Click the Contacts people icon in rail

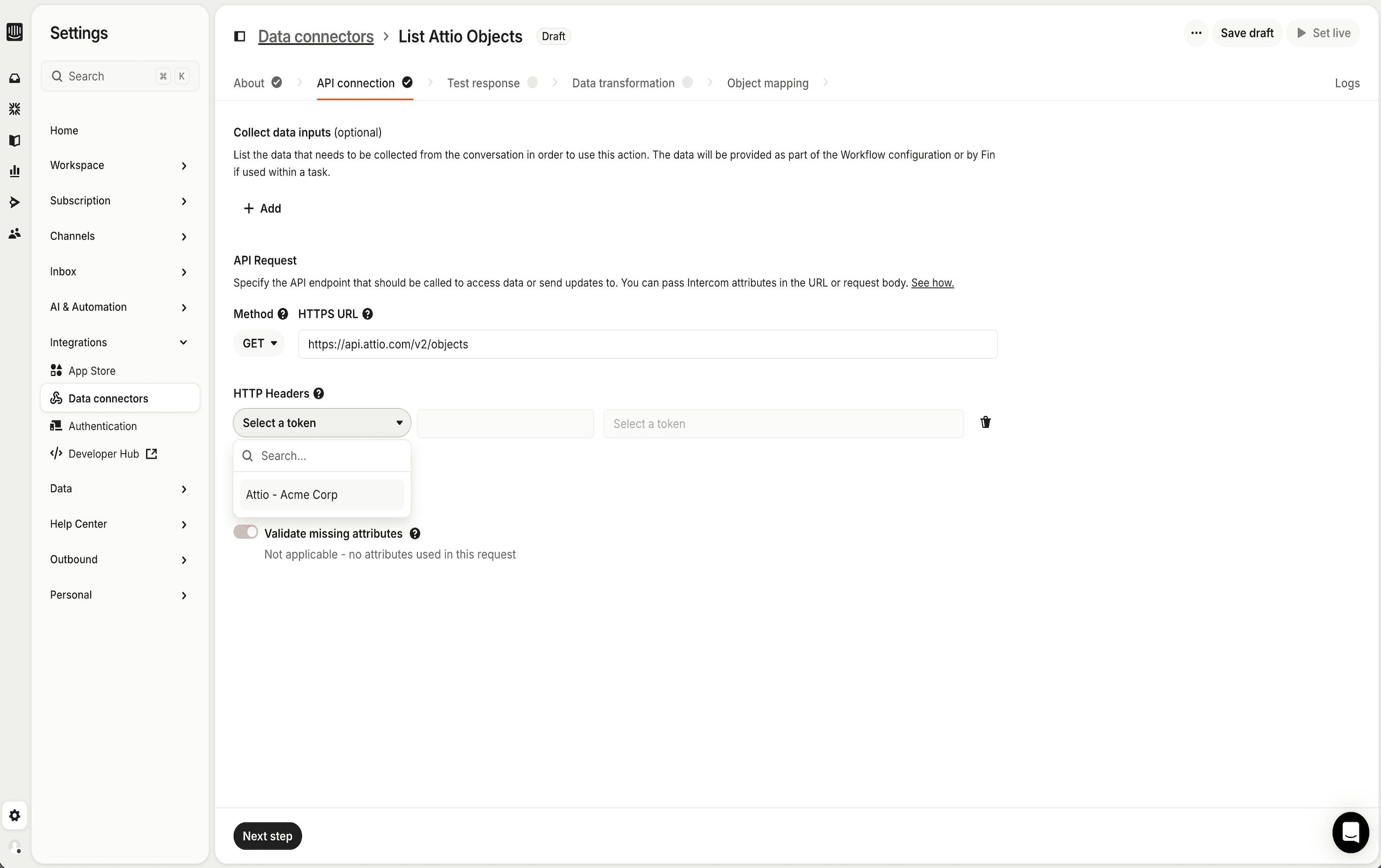pyautogui.click(x=15, y=233)
